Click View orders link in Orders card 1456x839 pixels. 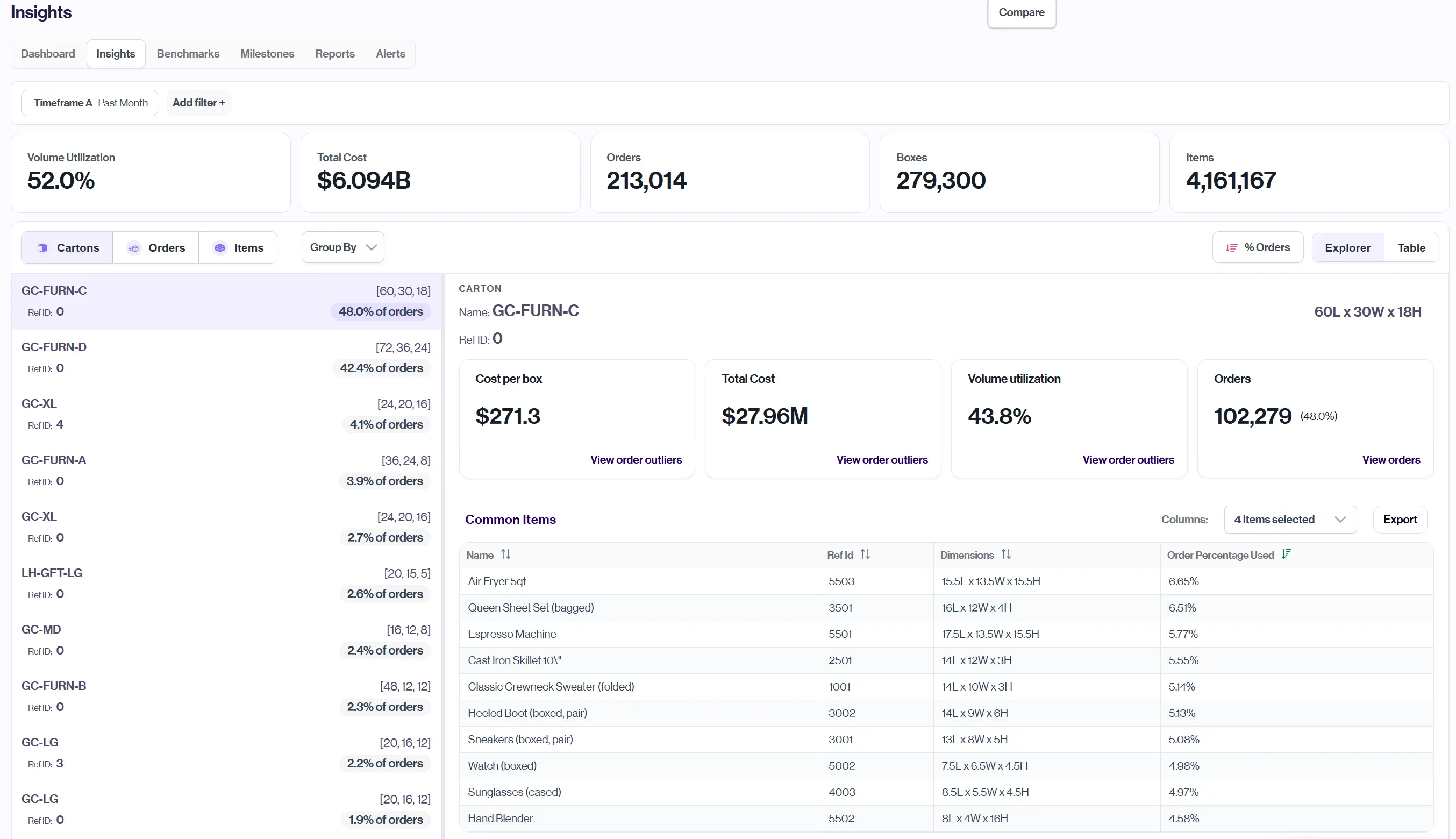[1391, 460]
